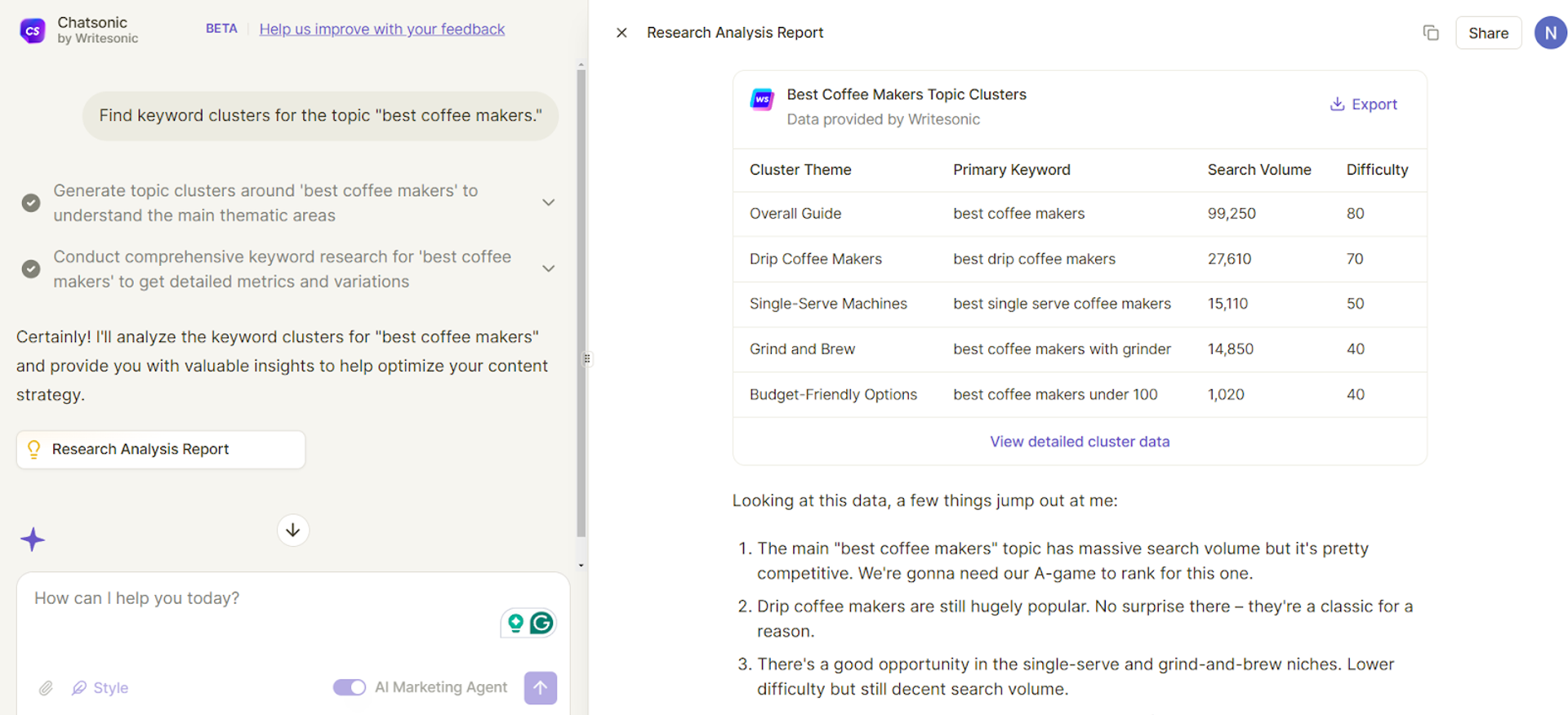Screen dimensions: 1568x715
Task: Click the Grammarly icon in input box
Action: (x=541, y=624)
